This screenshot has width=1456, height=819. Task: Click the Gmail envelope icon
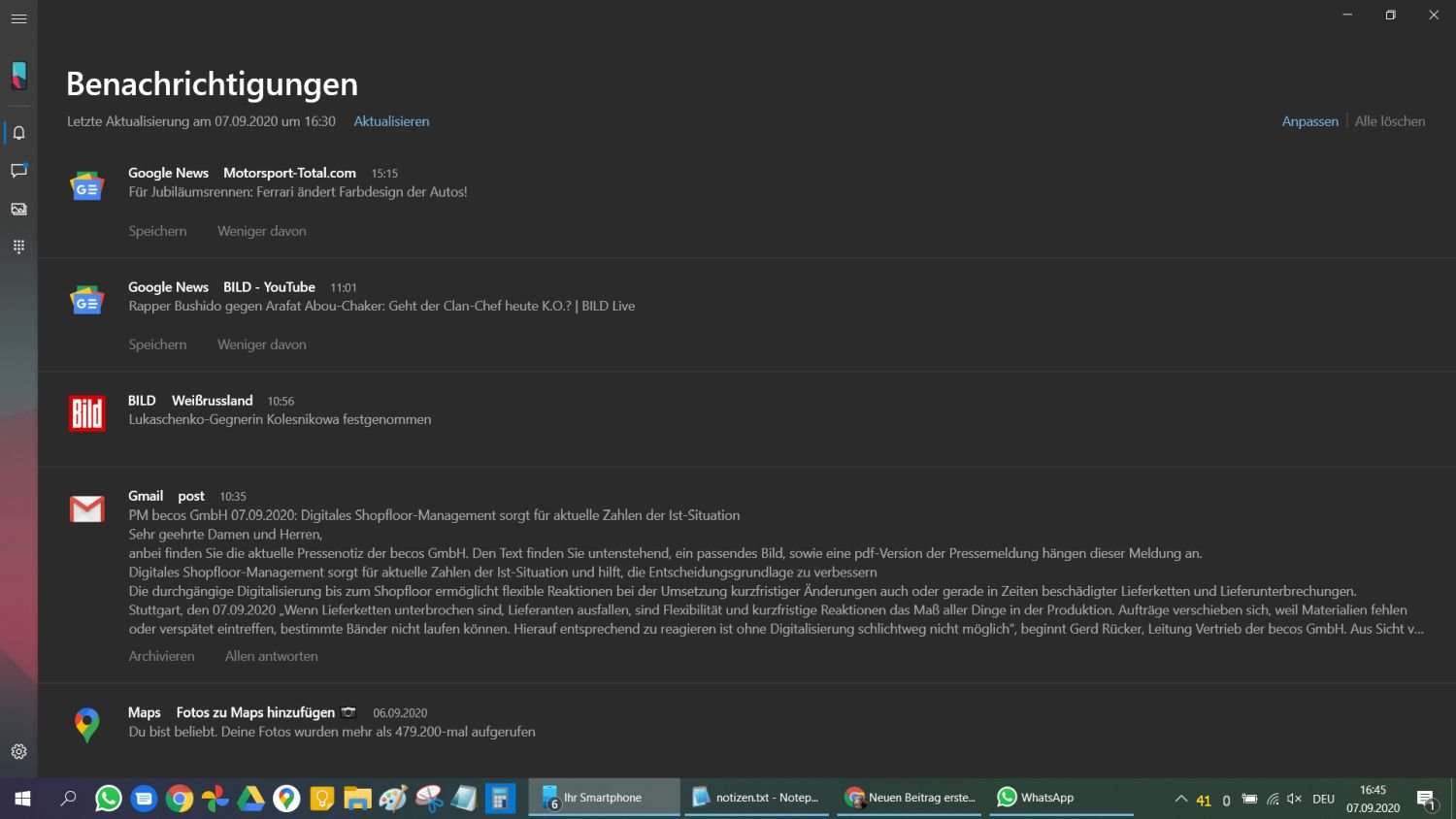(x=86, y=508)
